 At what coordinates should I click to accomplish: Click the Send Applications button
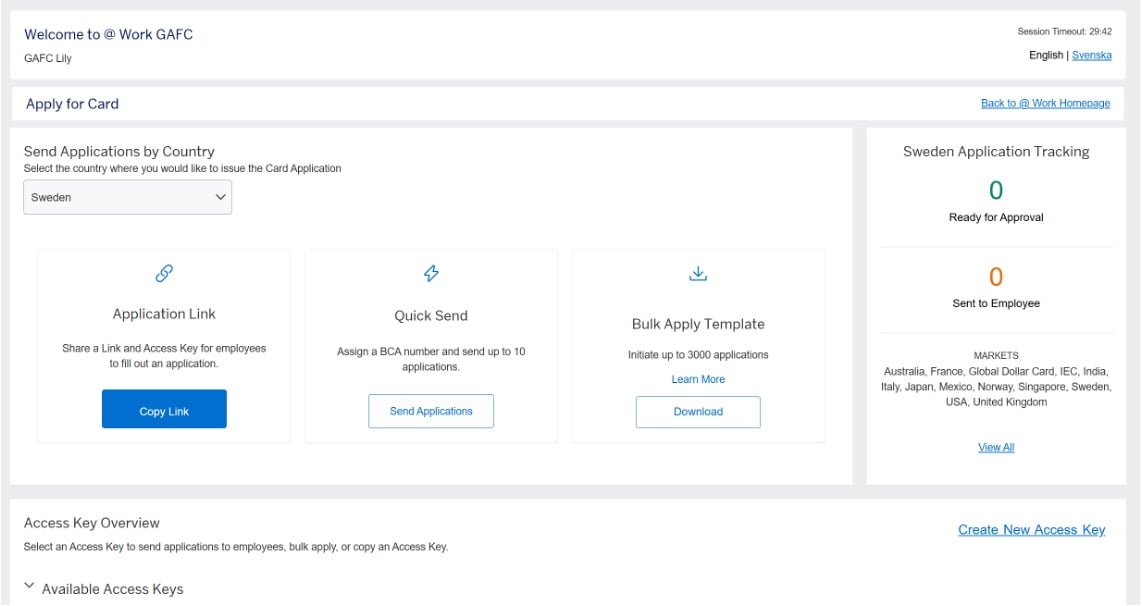coord(431,411)
